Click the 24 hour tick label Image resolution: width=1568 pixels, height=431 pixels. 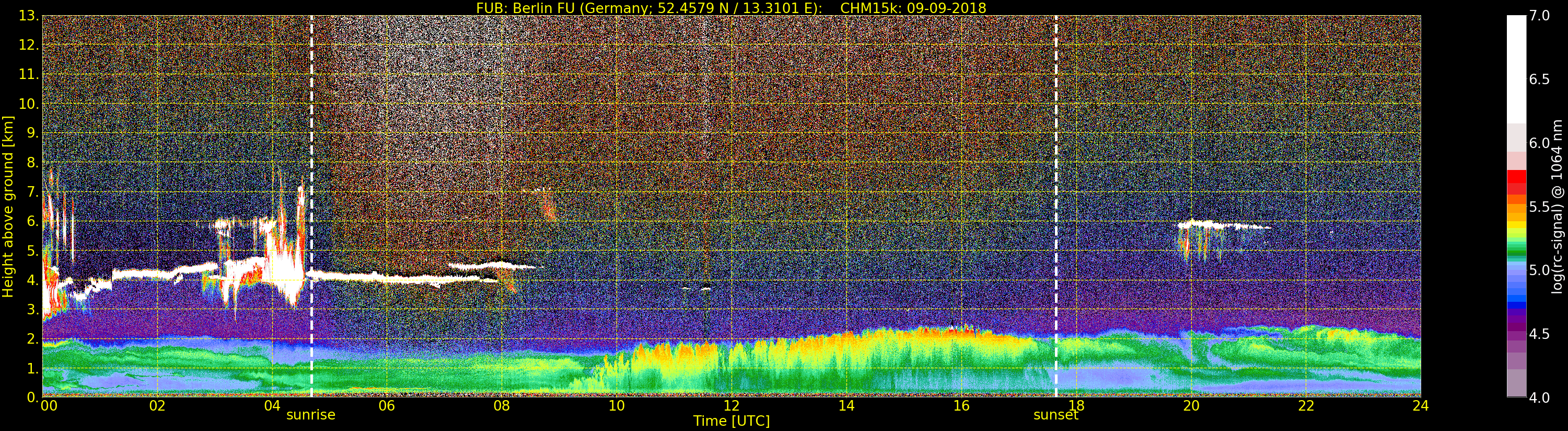[x=1421, y=405]
